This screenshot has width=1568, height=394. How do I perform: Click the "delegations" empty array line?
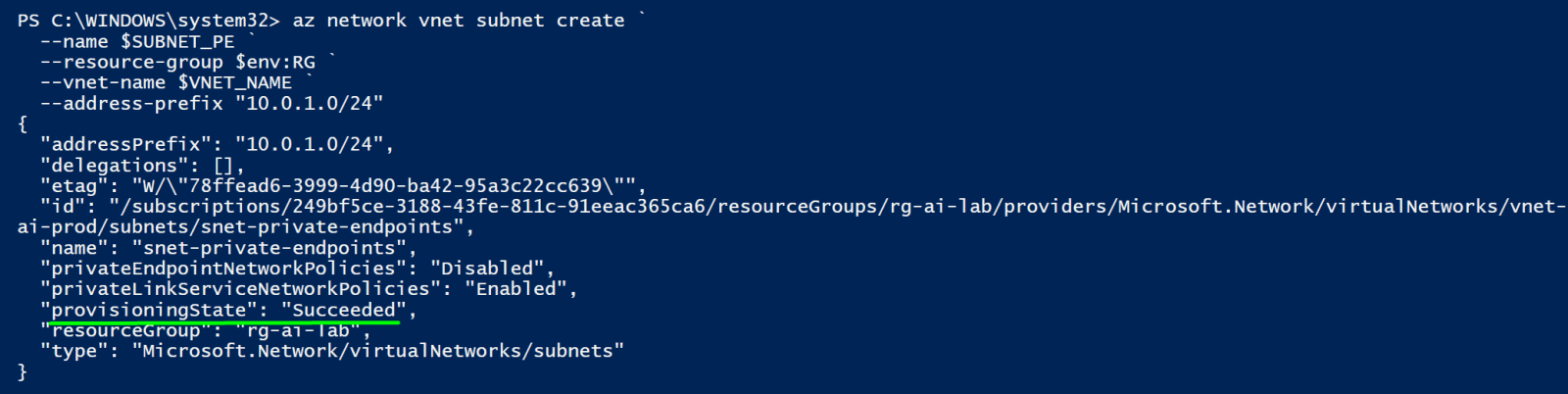[x=142, y=165]
